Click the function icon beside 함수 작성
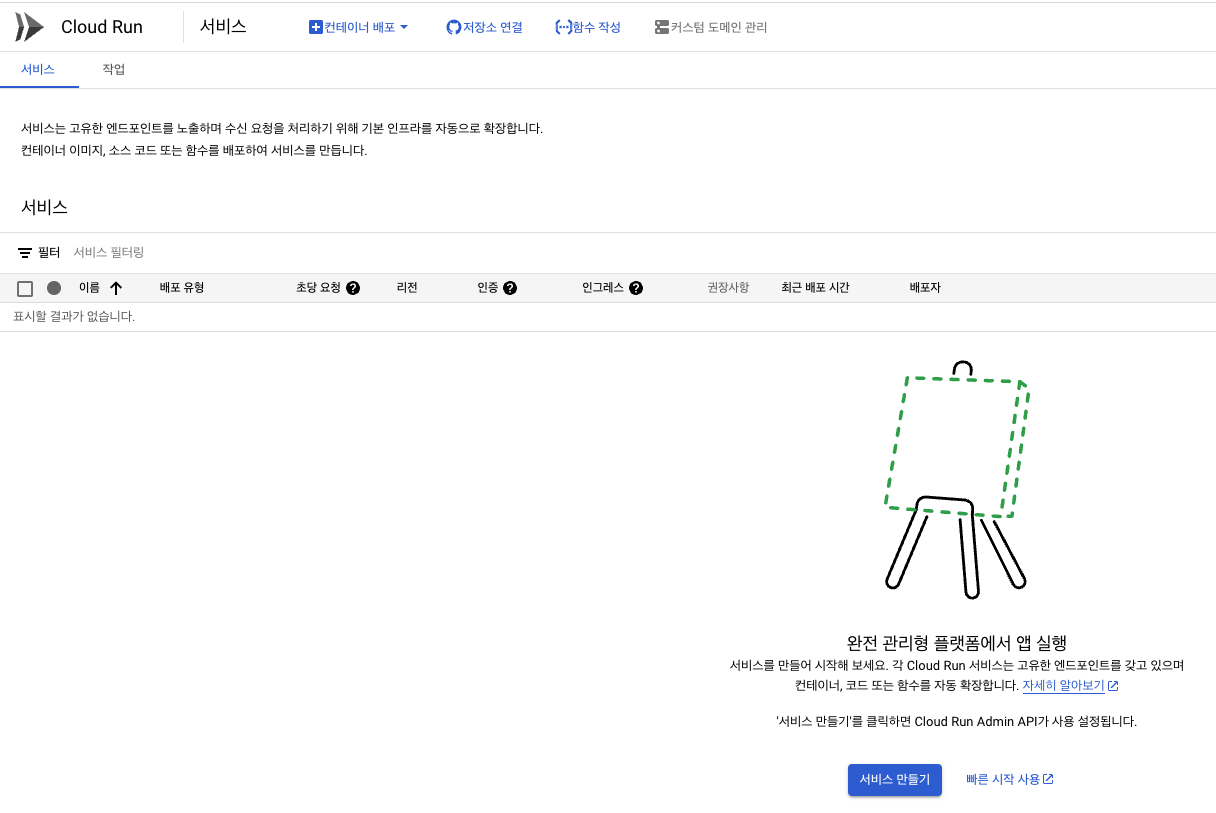The width and height of the screenshot is (1216, 813). point(563,27)
